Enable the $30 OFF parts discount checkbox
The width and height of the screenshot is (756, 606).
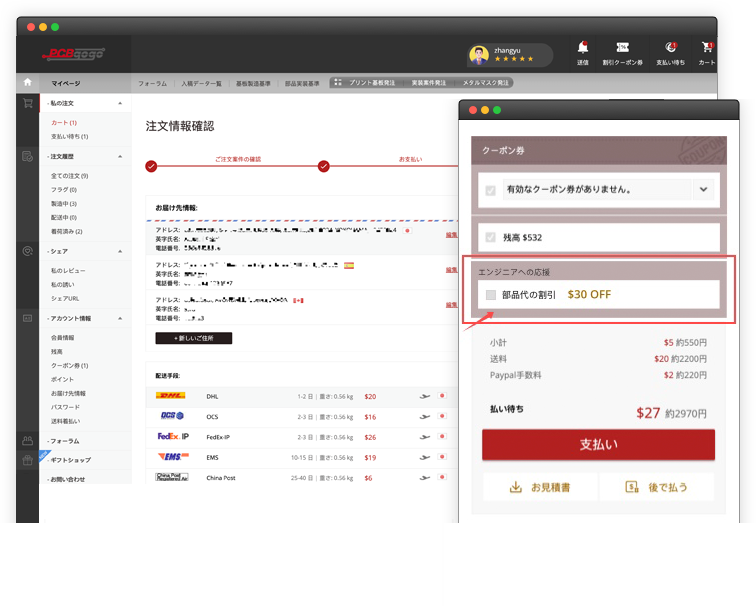[x=491, y=295]
